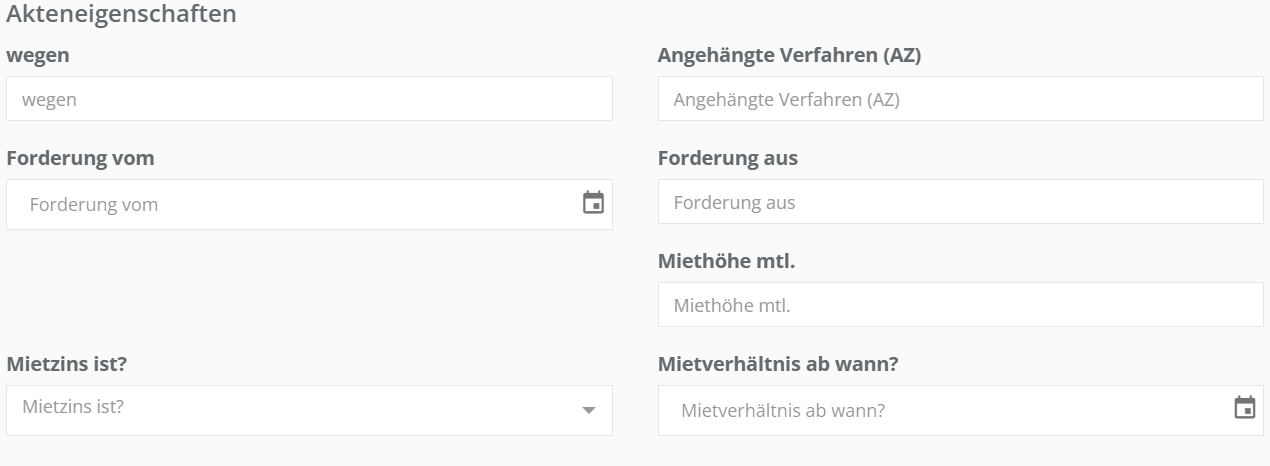Click the Forderung aus input box
The image size is (1270, 466).
click(x=960, y=202)
